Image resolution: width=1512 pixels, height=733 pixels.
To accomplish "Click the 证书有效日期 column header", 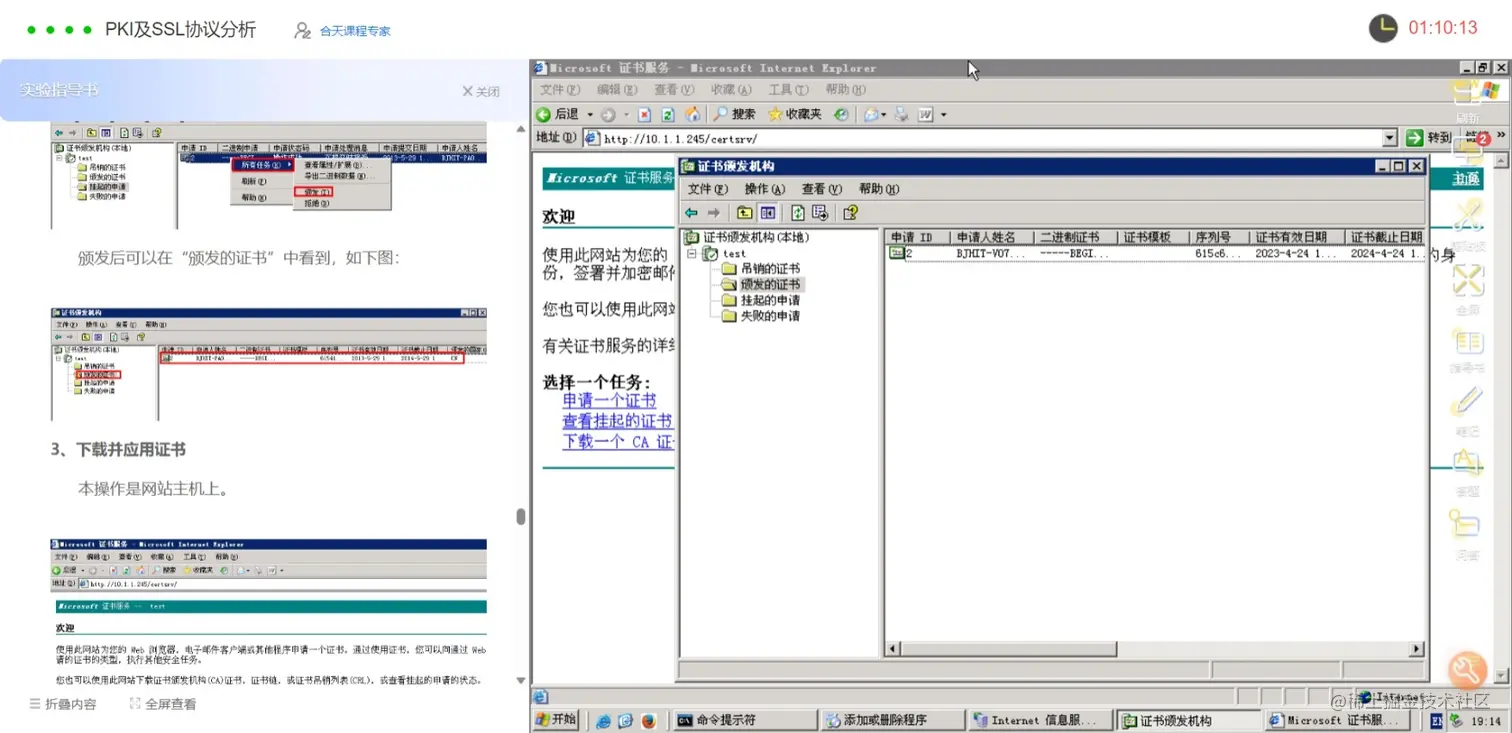I will [1295, 237].
